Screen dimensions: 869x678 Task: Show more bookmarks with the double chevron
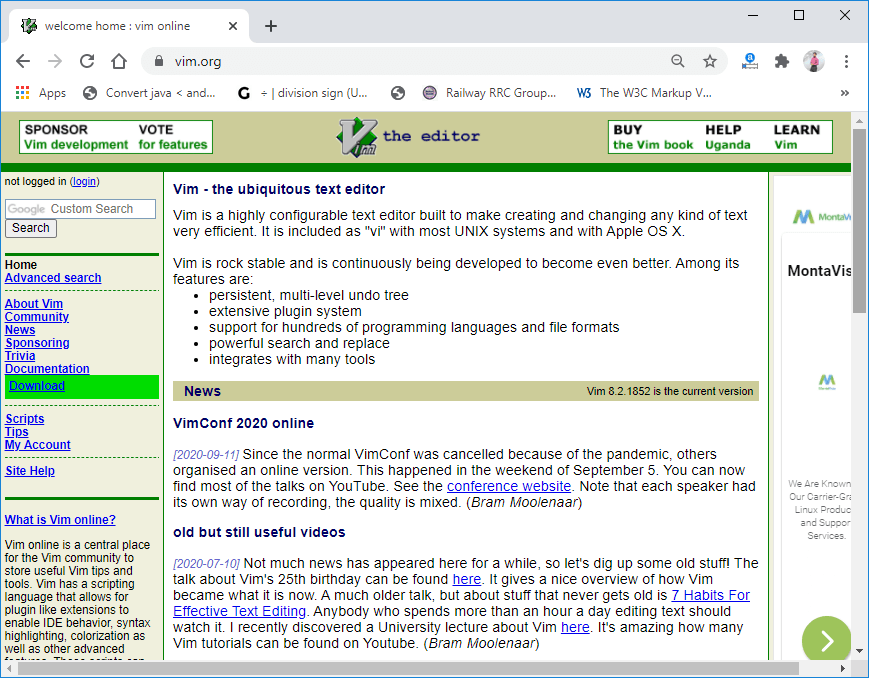845,93
